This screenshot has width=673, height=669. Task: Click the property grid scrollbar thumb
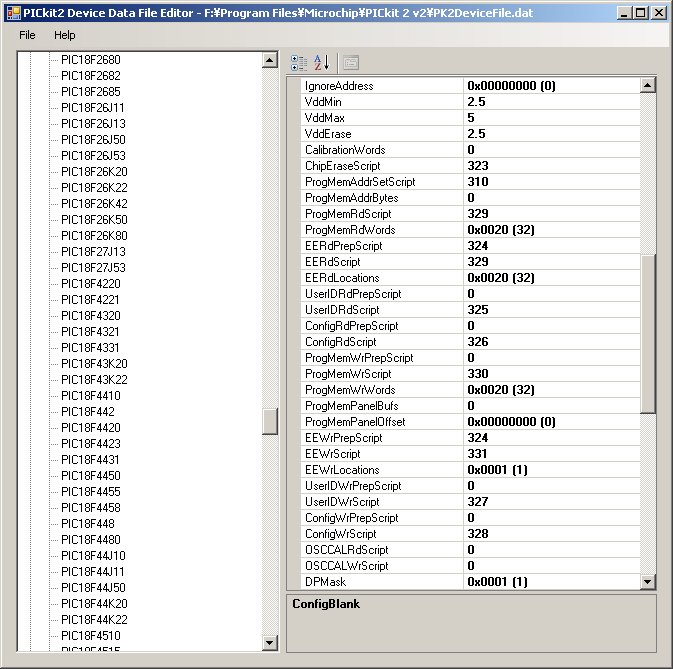648,333
